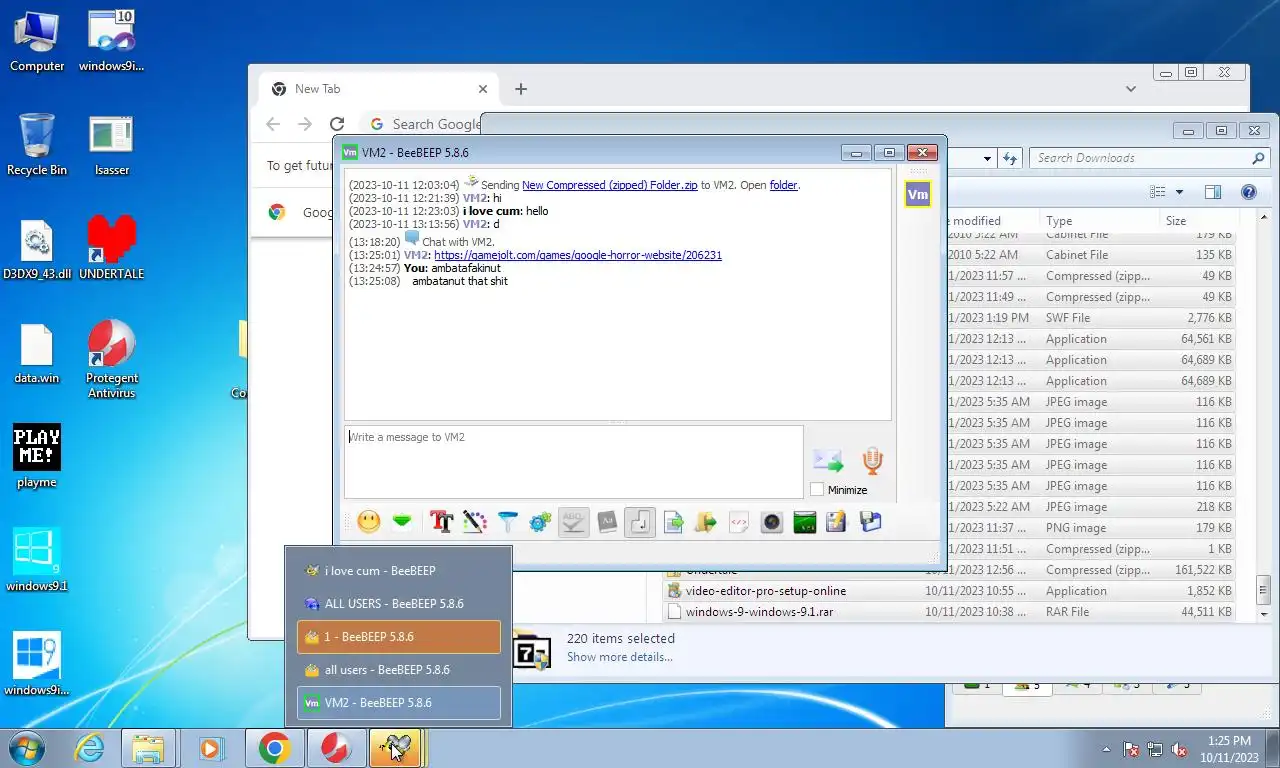This screenshot has height=768, width=1280.
Task: Click the yellow-bordered VM2 user avatar
Action: [x=918, y=194]
